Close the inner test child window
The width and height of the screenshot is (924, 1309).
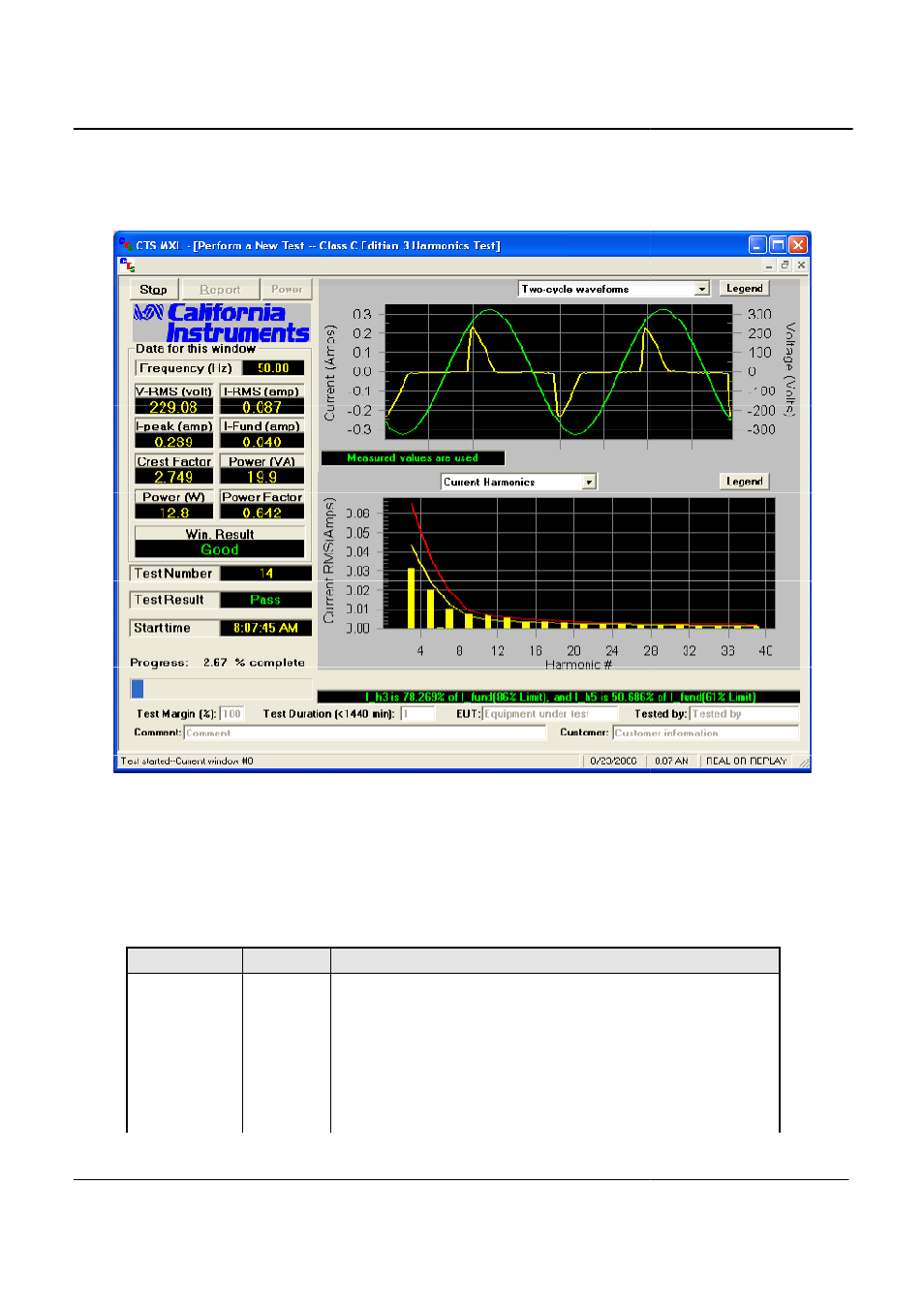[801, 265]
